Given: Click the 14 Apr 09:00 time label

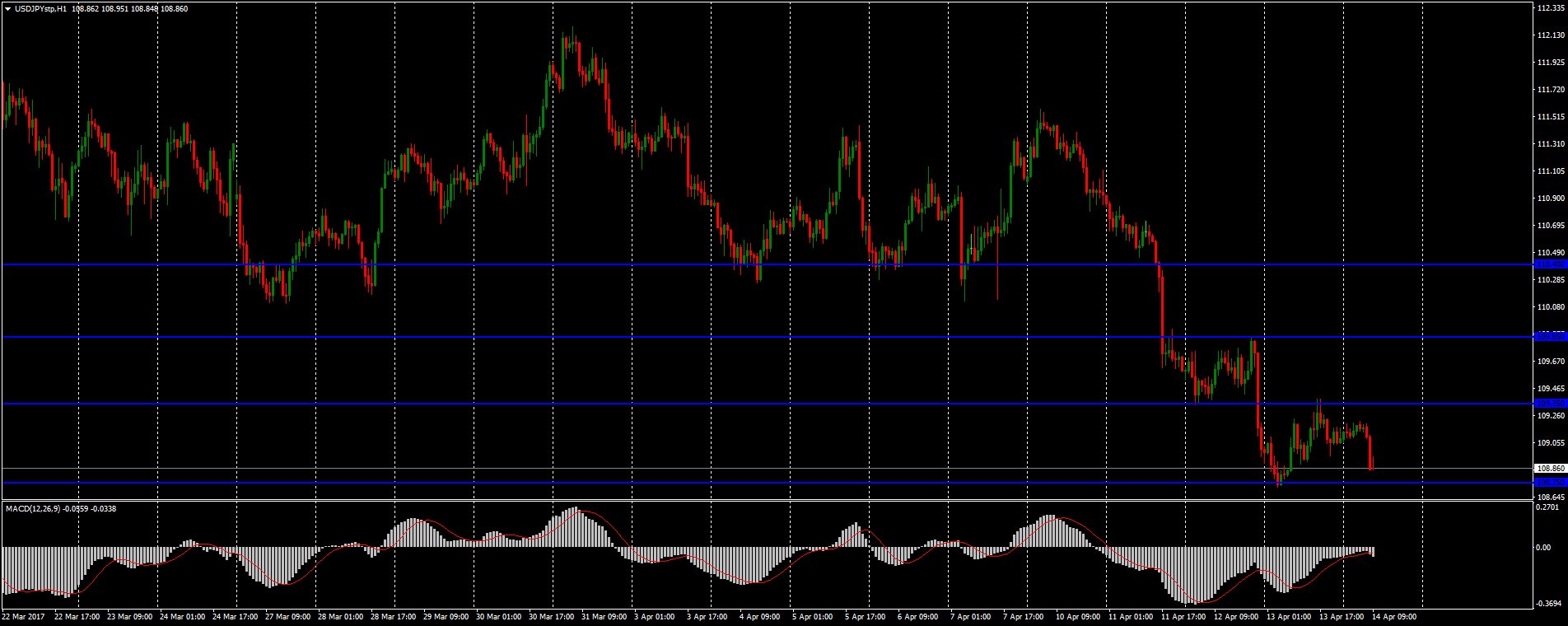Looking at the screenshot, I should 1393,616.
